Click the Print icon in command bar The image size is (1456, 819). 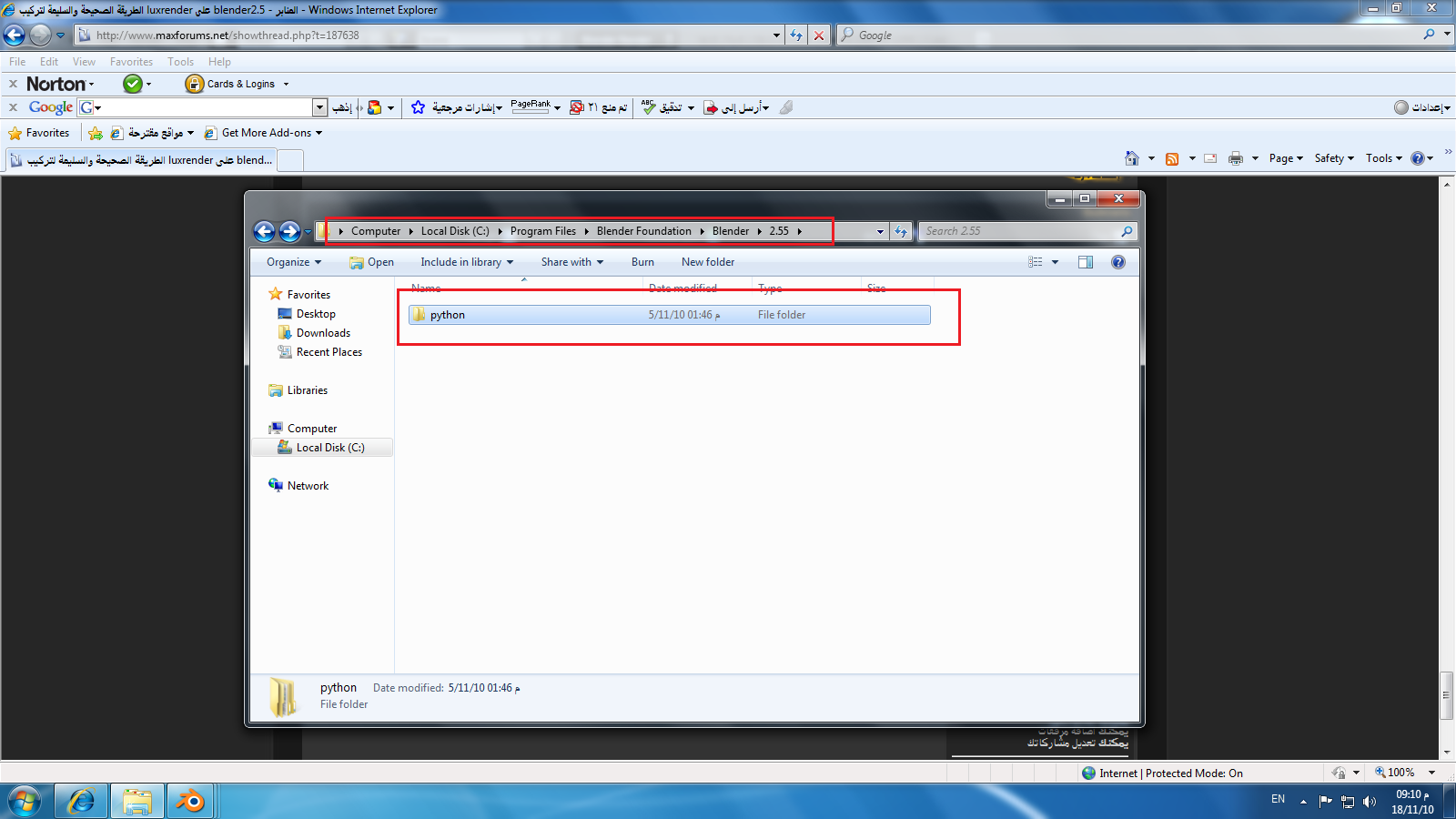click(x=1235, y=158)
